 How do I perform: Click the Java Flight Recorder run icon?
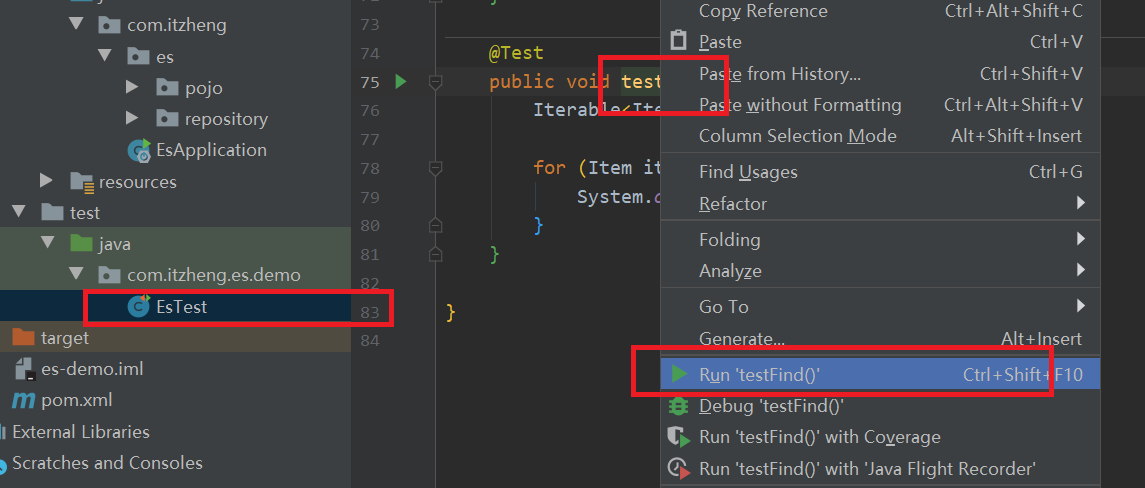[679, 468]
